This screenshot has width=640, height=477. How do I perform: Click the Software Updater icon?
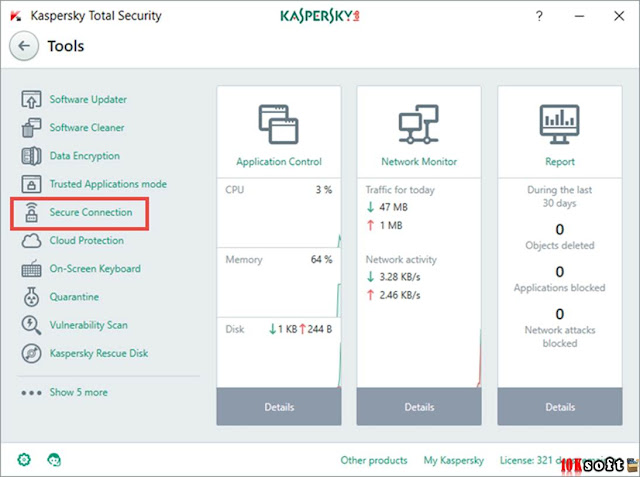31,100
